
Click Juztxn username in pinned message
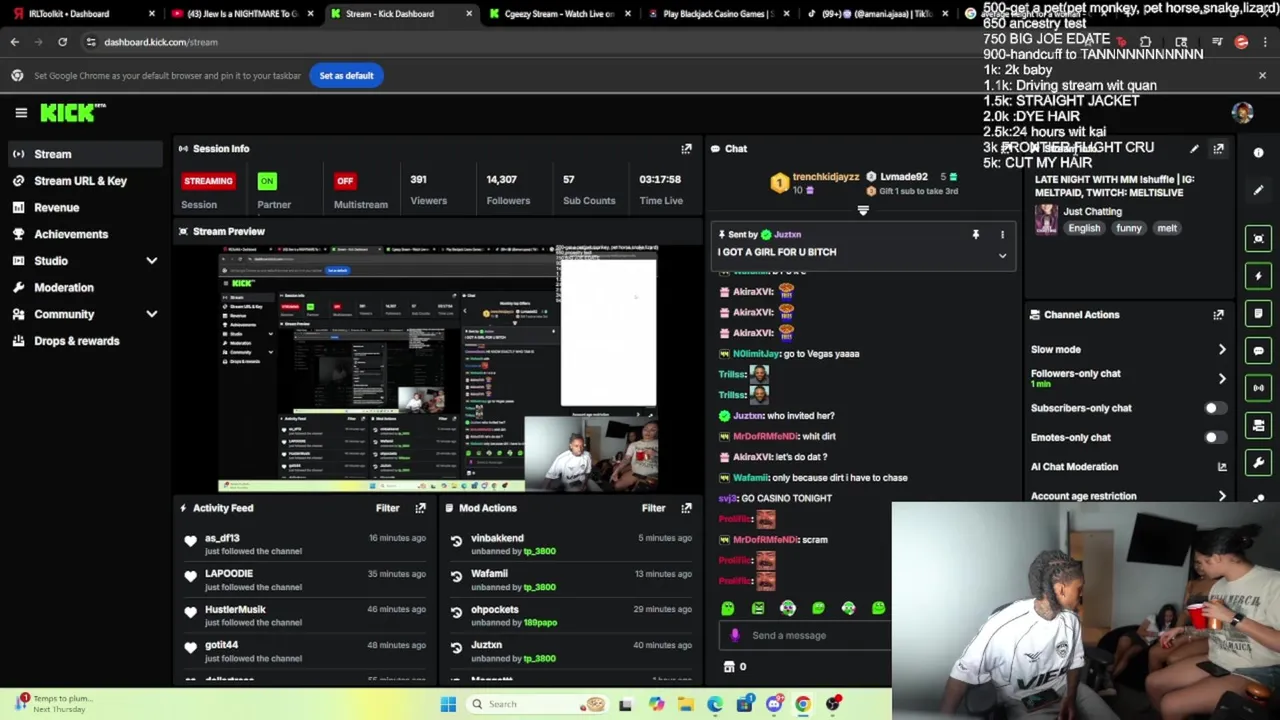(x=787, y=235)
